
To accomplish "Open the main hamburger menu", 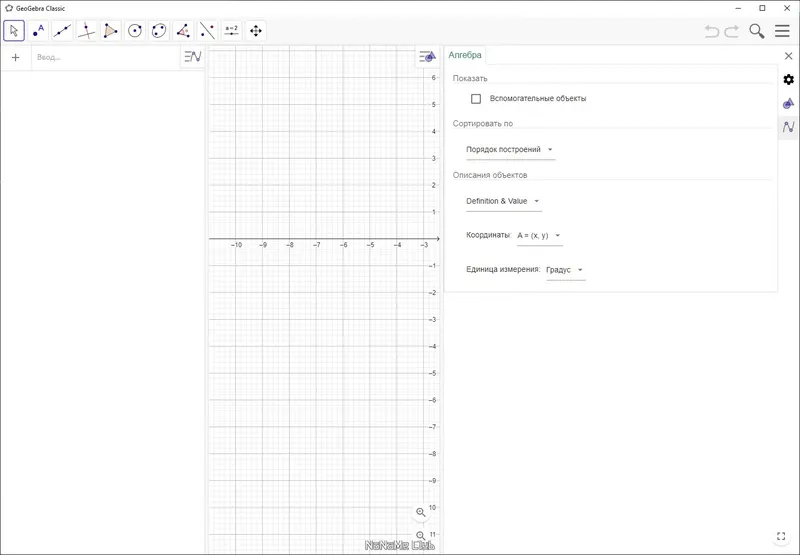I will (782, 31).
